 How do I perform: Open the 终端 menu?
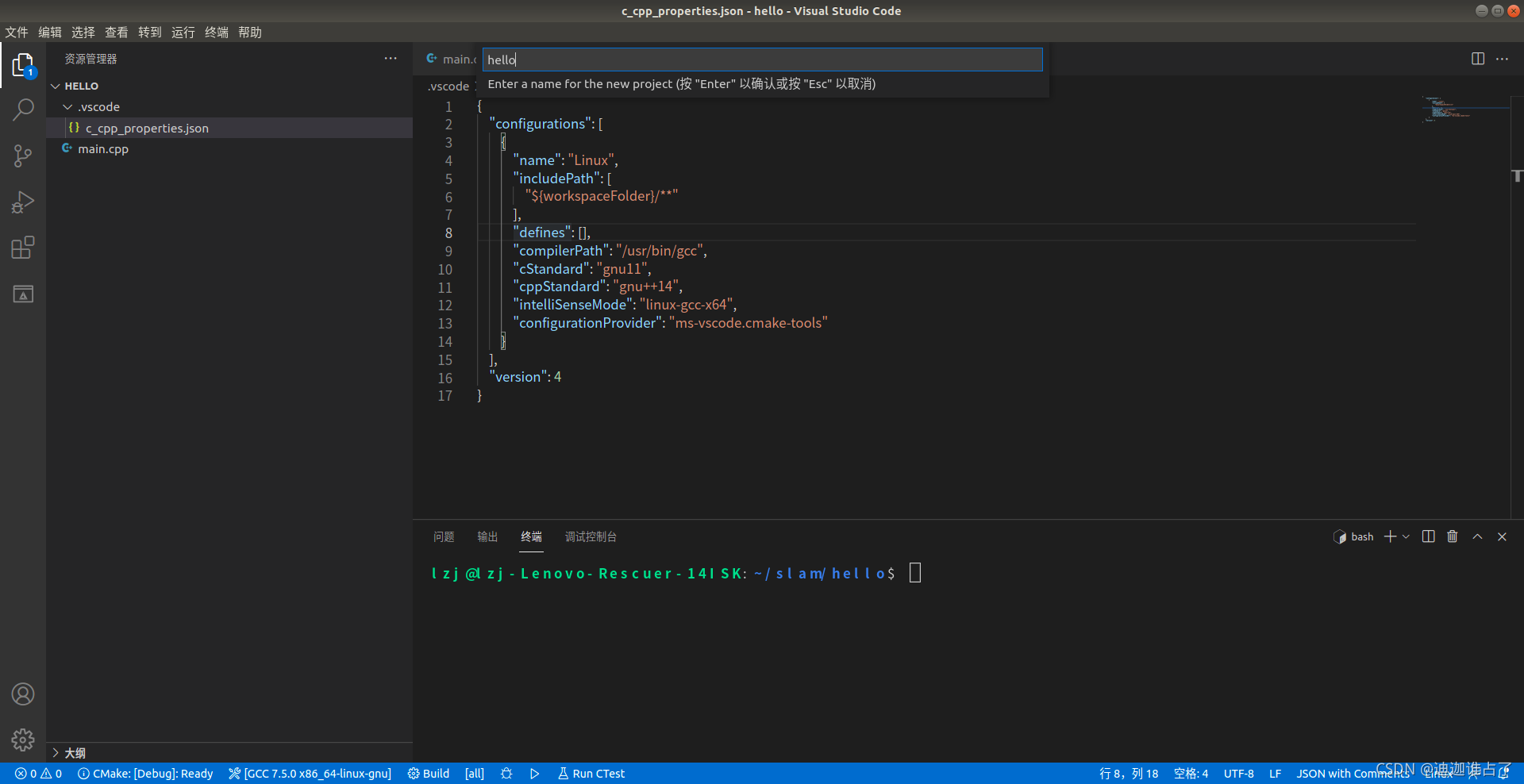point(217,33)
